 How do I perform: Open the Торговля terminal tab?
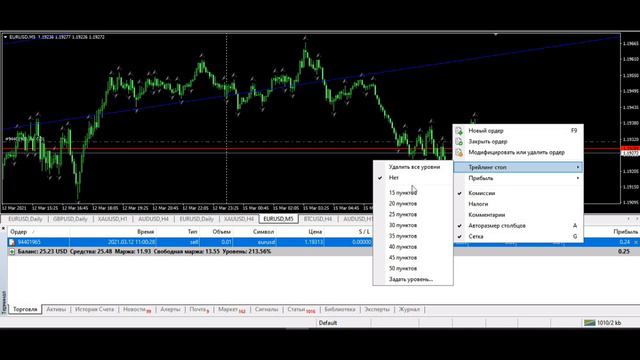(x=25, y=309)
